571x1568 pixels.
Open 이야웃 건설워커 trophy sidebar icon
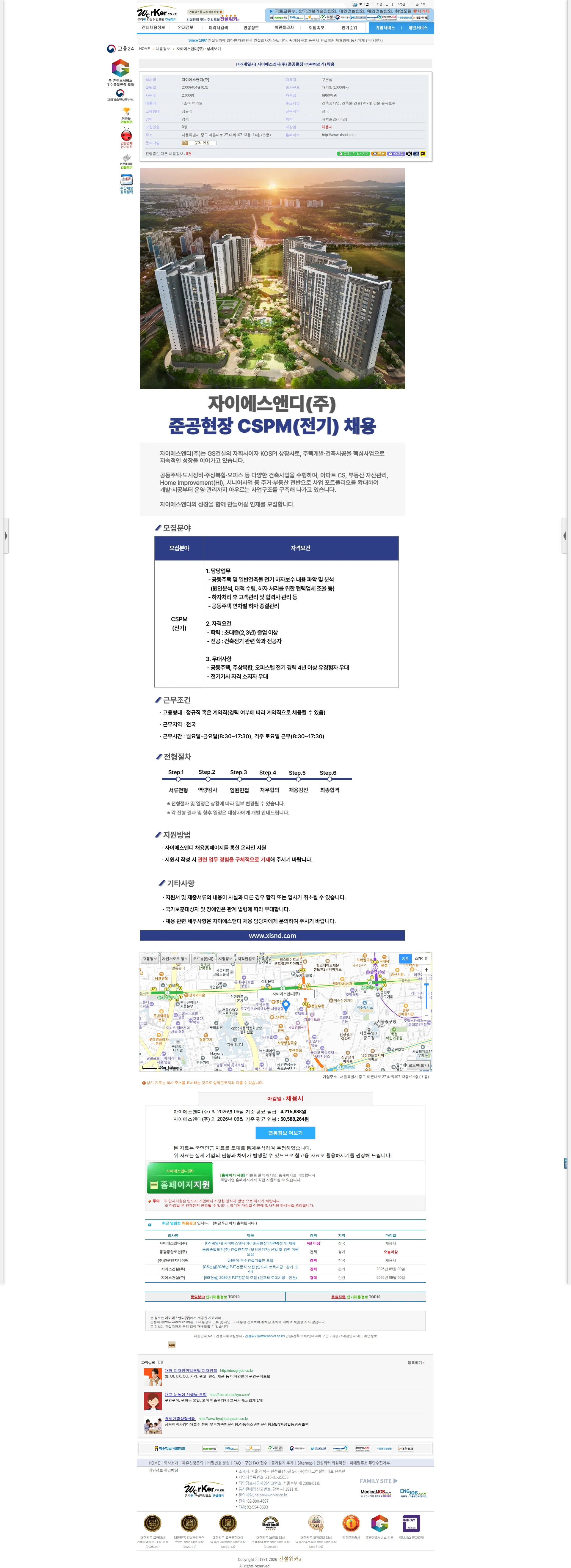coord(126,116)
